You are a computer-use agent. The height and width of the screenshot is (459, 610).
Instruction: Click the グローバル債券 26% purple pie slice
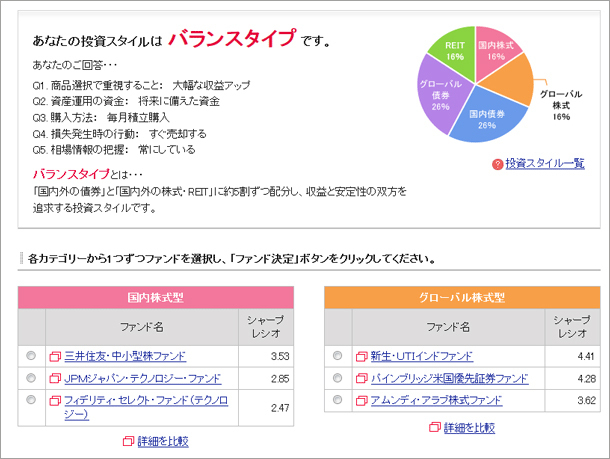(x=440, y=95)
